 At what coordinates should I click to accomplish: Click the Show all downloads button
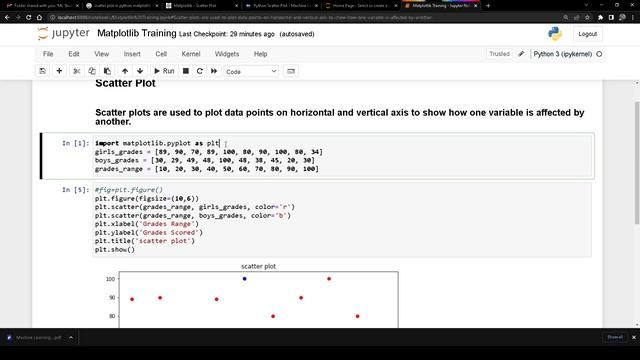pos(615,337)
